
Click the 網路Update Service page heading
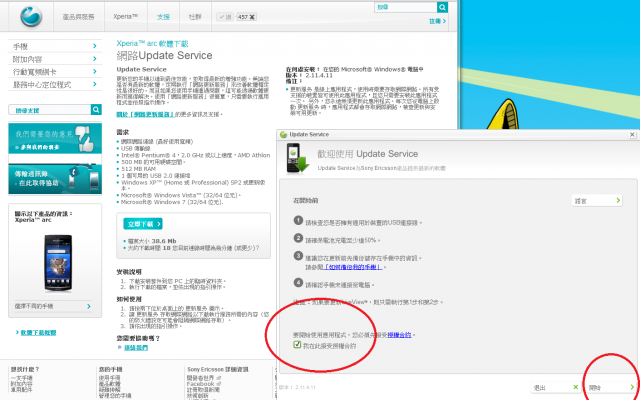click(x=164, y=56)
